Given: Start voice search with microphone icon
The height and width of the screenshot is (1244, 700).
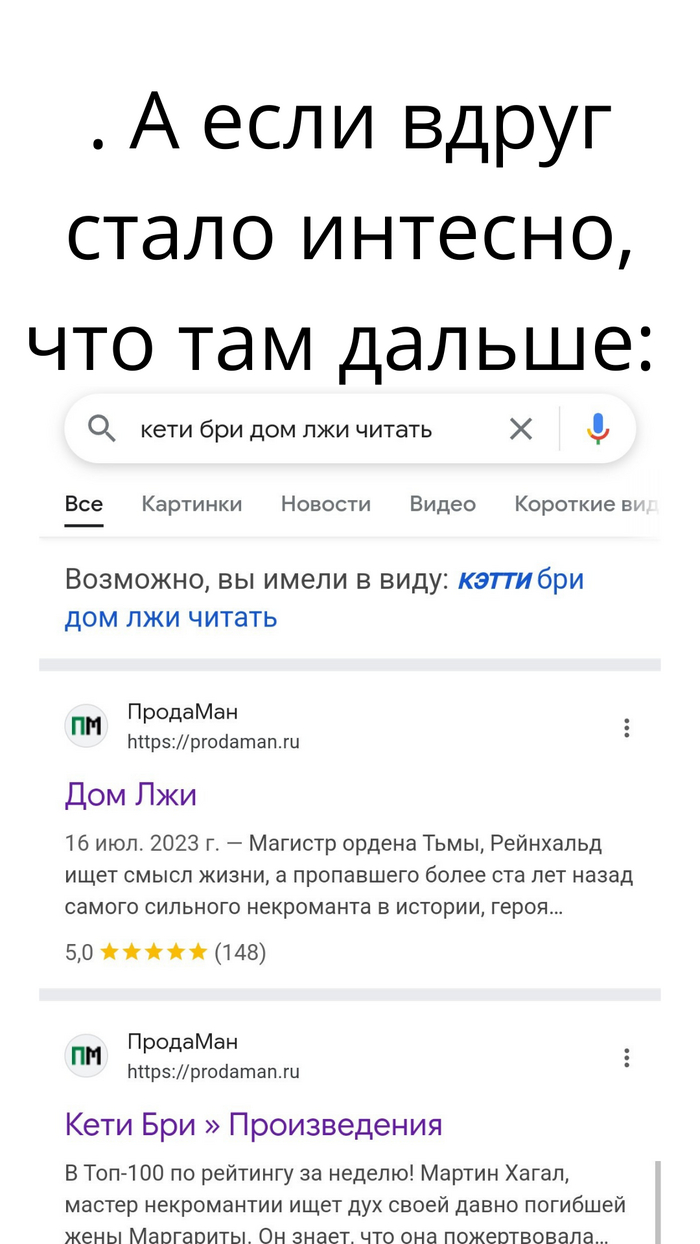Looking at the screenshot, I should click(598, 429).
